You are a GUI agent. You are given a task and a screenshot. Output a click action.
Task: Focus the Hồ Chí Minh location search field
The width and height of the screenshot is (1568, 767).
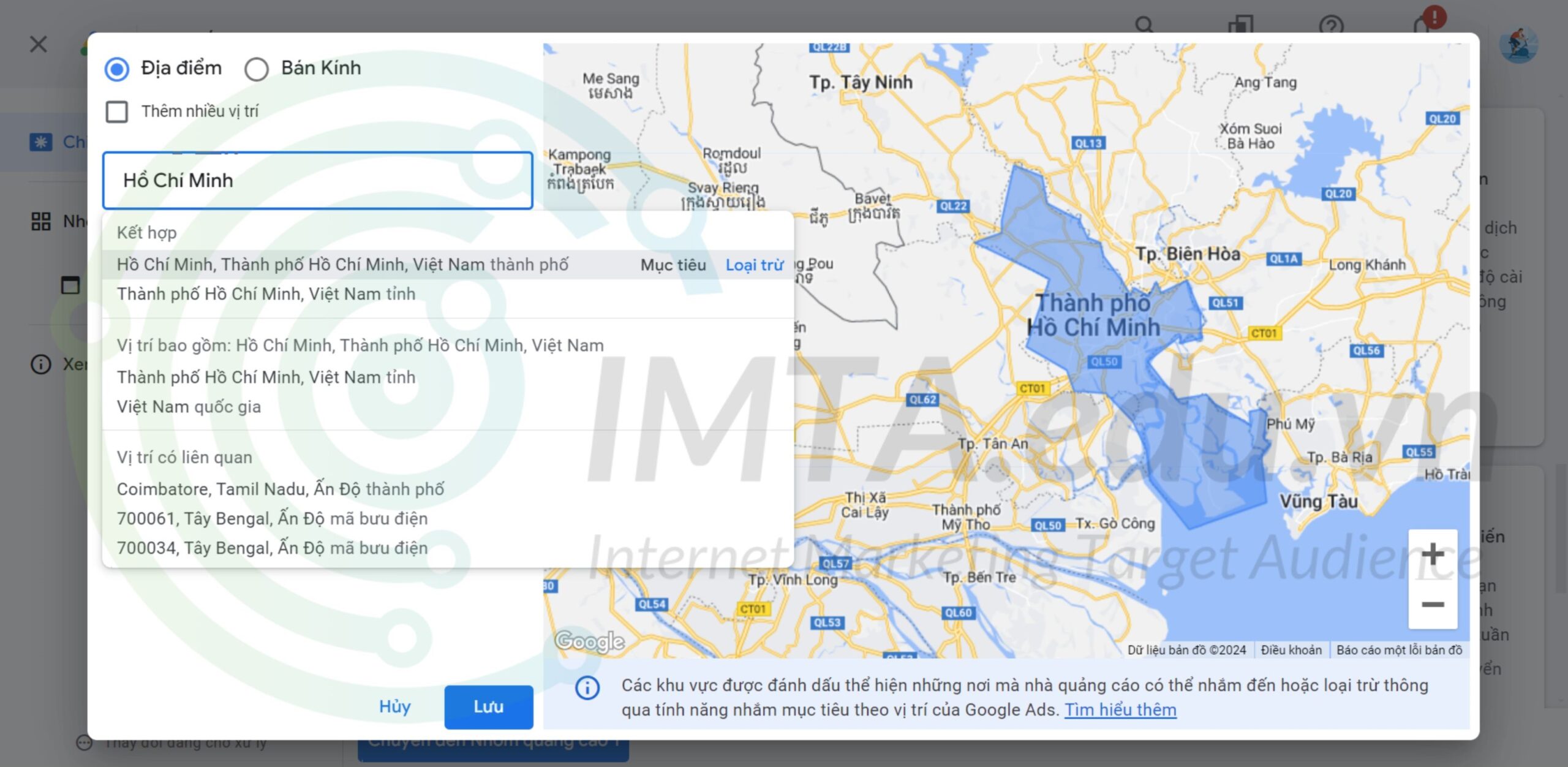pyautogui.click(x=317, y=180)
